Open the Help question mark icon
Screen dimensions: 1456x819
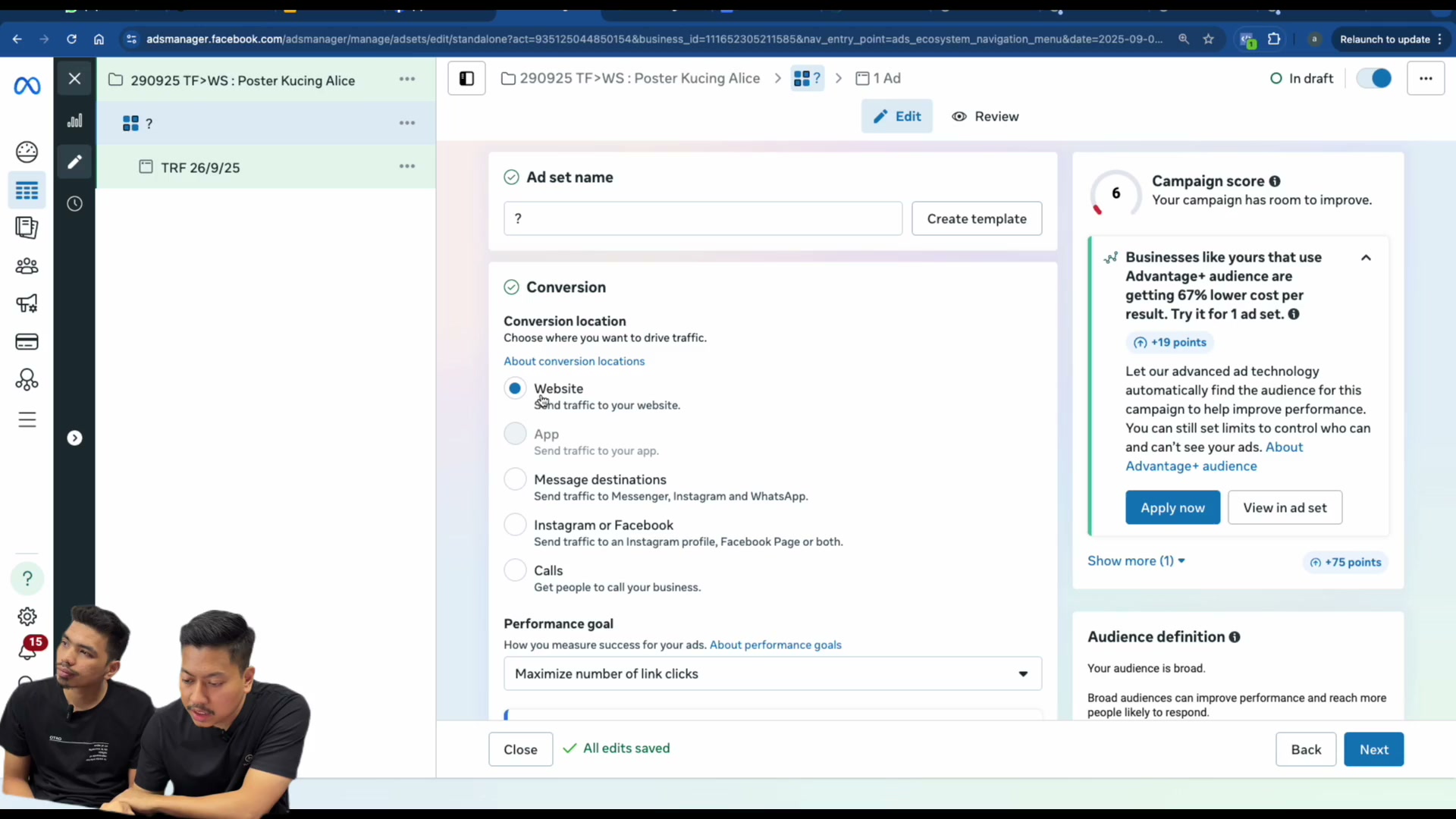(27, 579)
